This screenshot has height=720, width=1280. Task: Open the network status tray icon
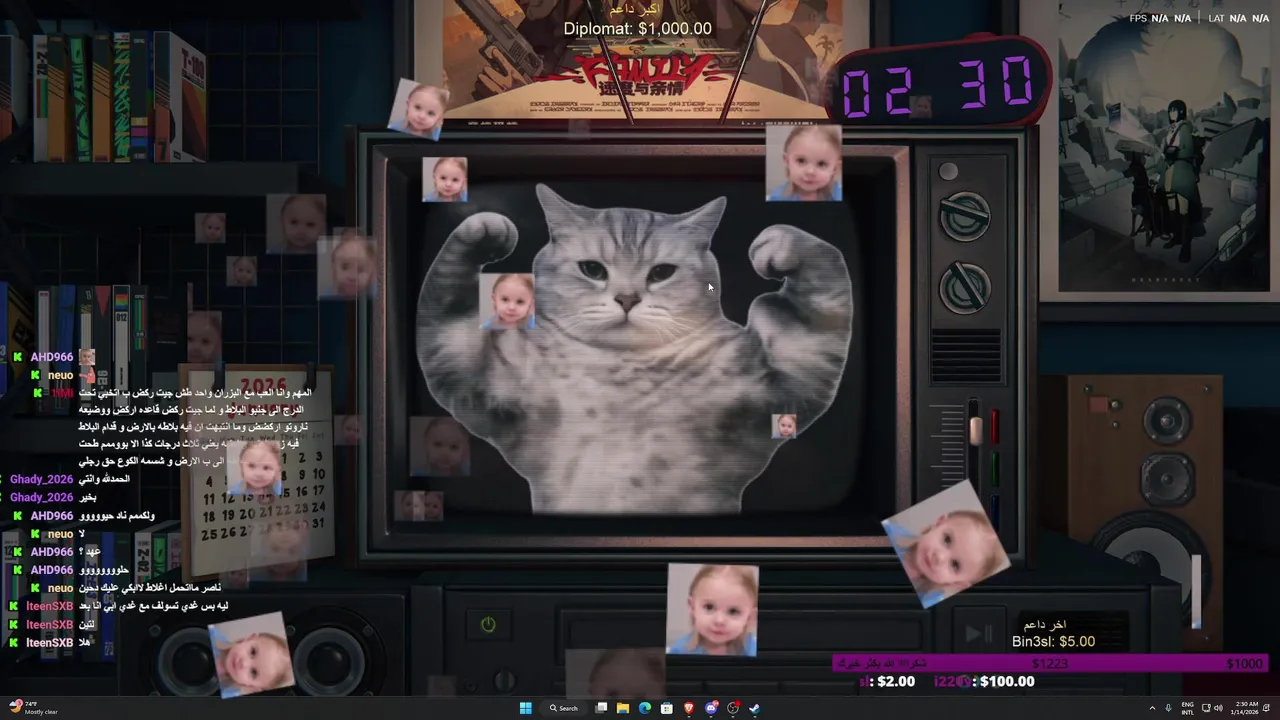click(1206, 708)
